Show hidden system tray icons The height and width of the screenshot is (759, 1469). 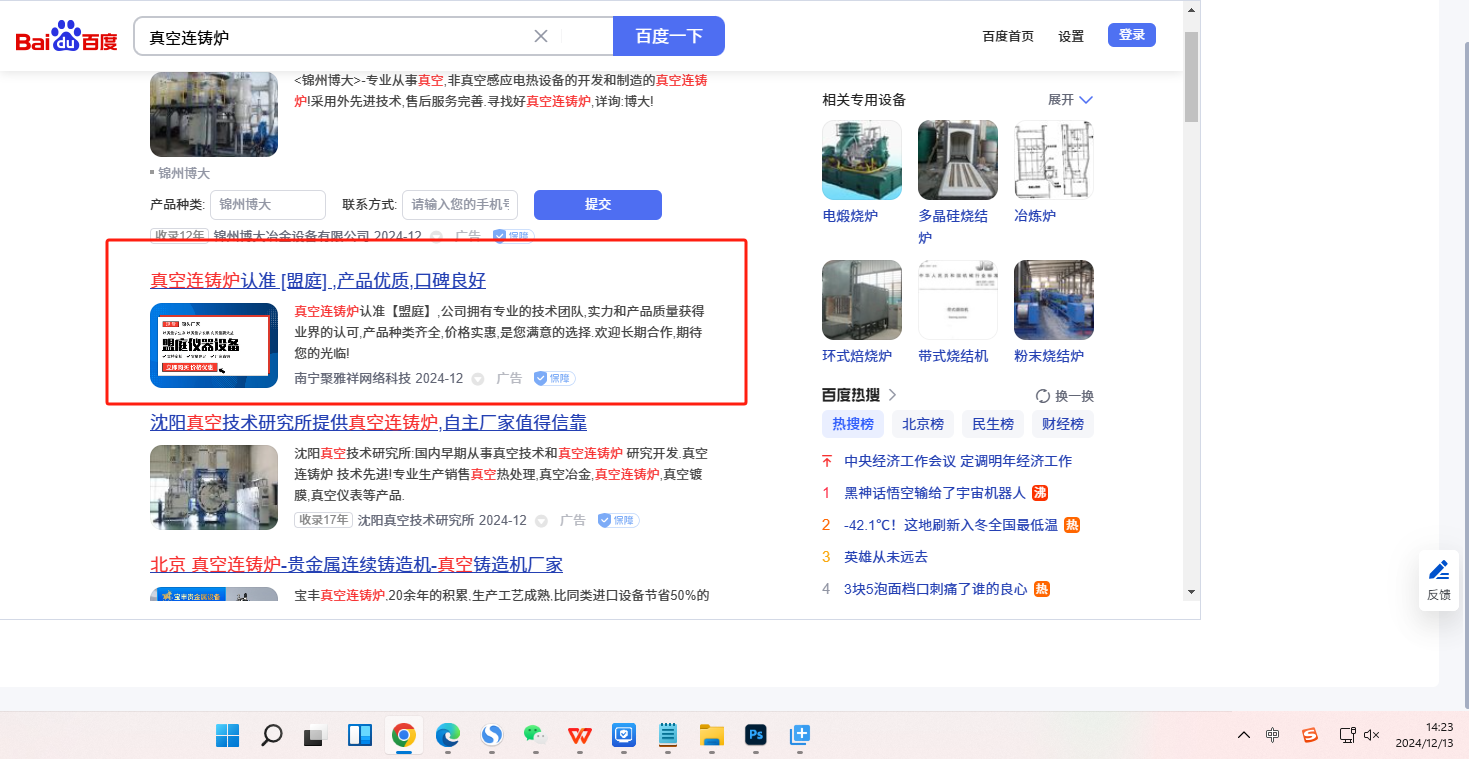(x=1244, y=735)
